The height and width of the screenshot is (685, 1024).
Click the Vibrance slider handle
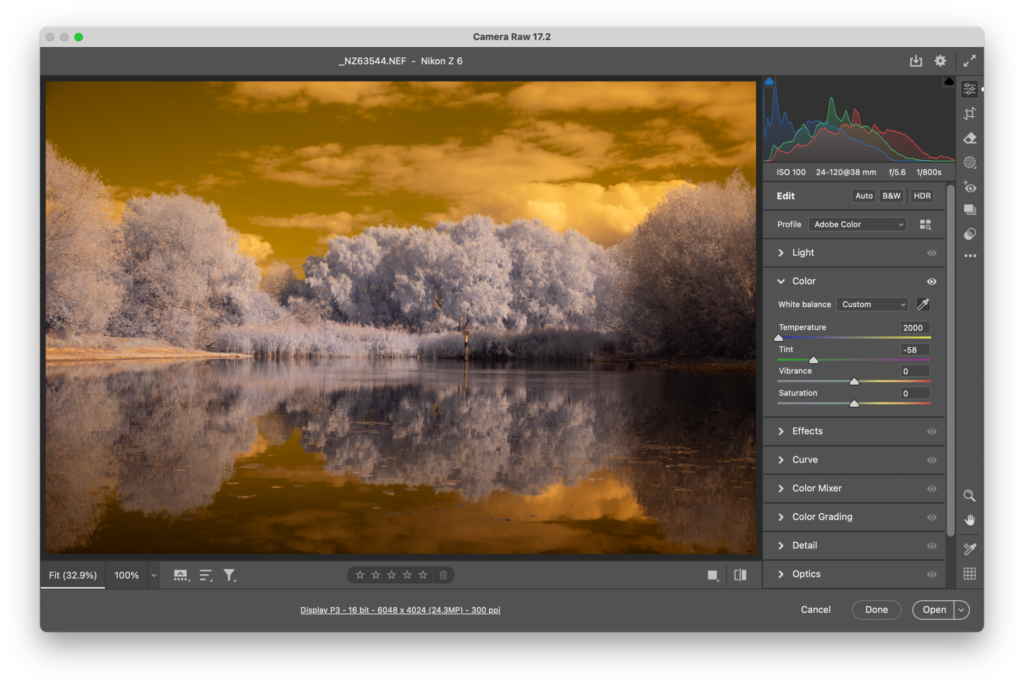click(x=854, y=381)
